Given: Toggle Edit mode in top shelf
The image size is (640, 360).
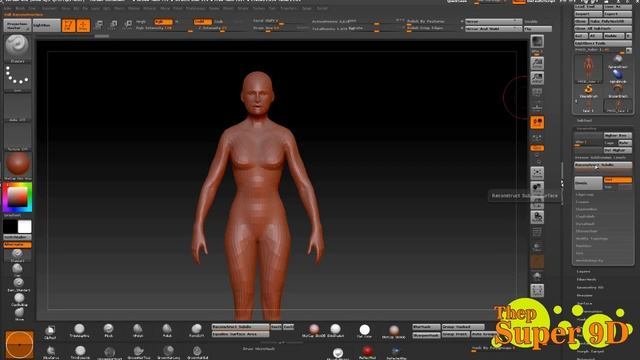Looking at the screenshot, I should 69,25.
